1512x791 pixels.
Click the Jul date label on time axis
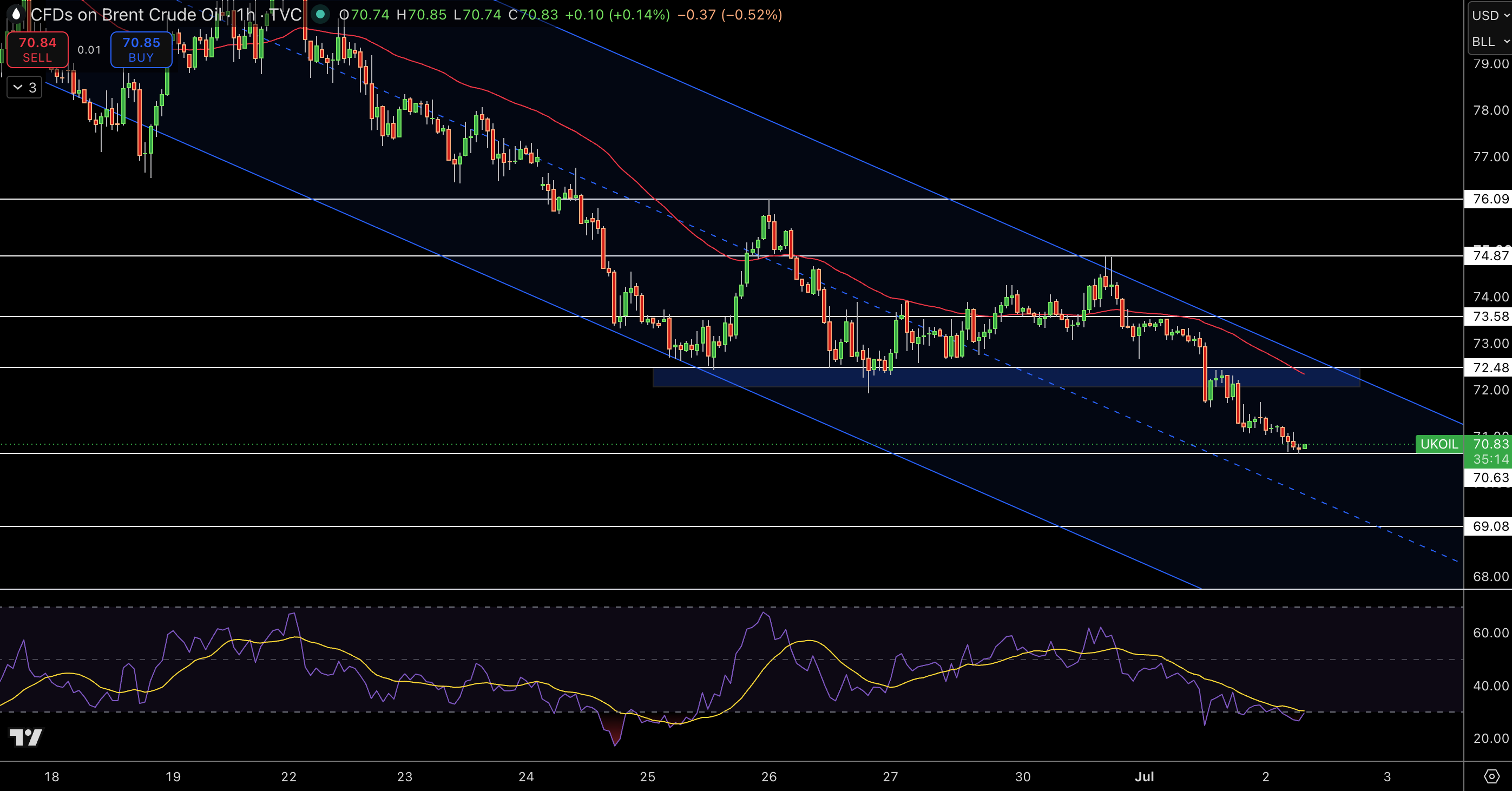(x=1145, y=777)
